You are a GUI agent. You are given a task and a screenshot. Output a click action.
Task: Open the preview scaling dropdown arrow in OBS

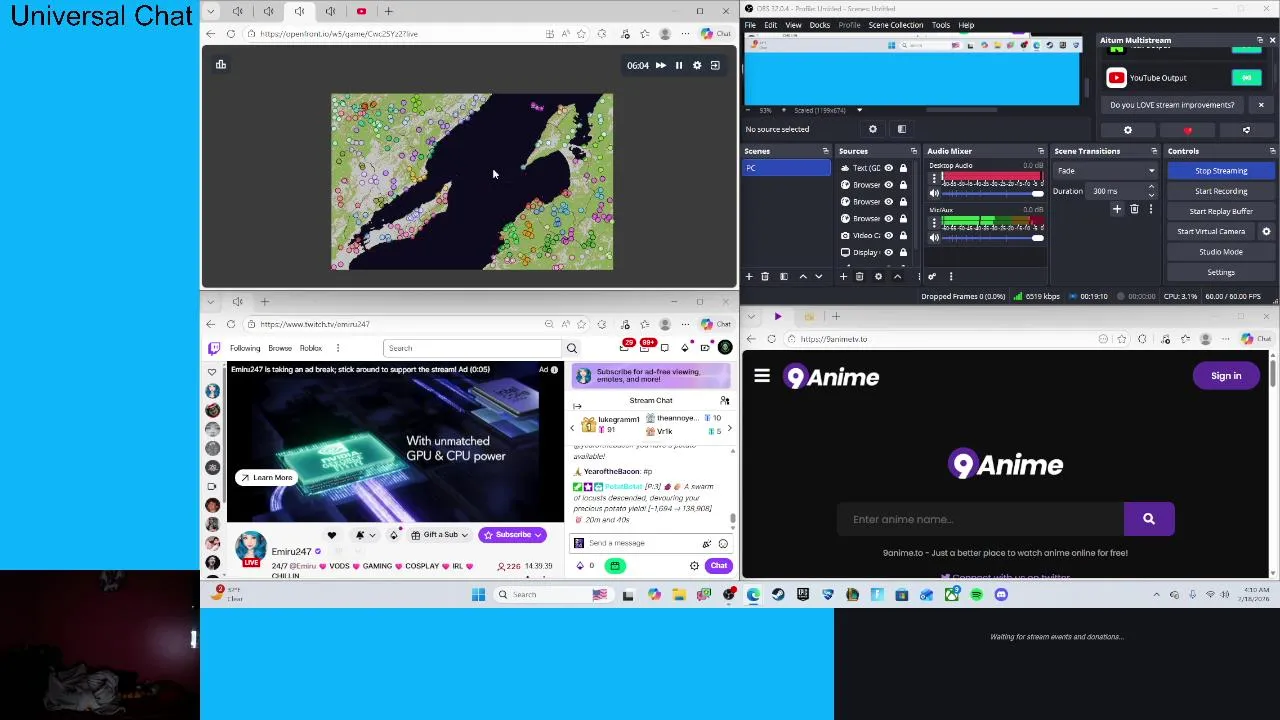[859, 110]
